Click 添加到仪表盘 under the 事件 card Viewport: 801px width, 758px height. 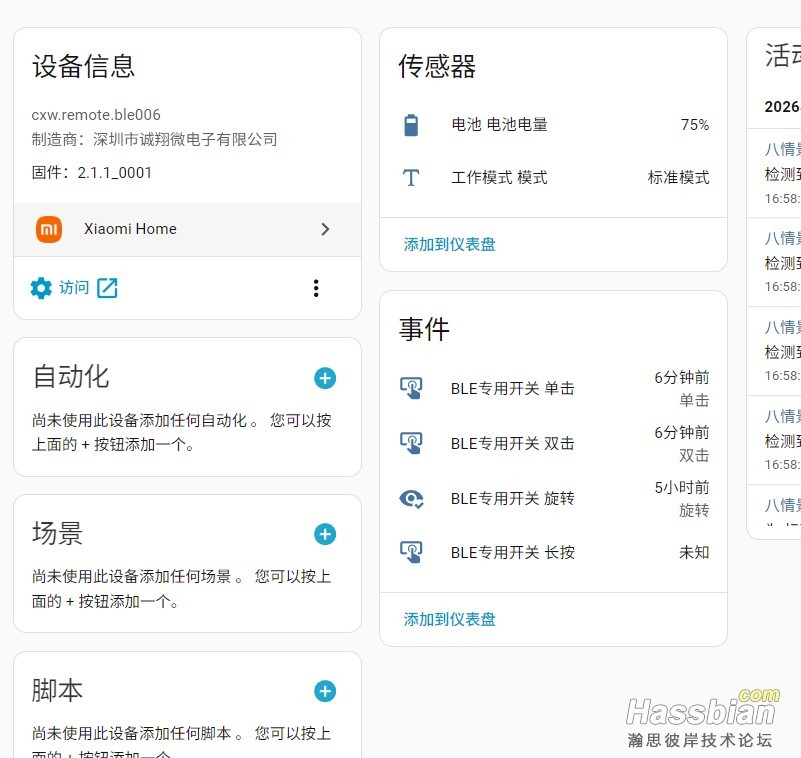click(447, 619)
